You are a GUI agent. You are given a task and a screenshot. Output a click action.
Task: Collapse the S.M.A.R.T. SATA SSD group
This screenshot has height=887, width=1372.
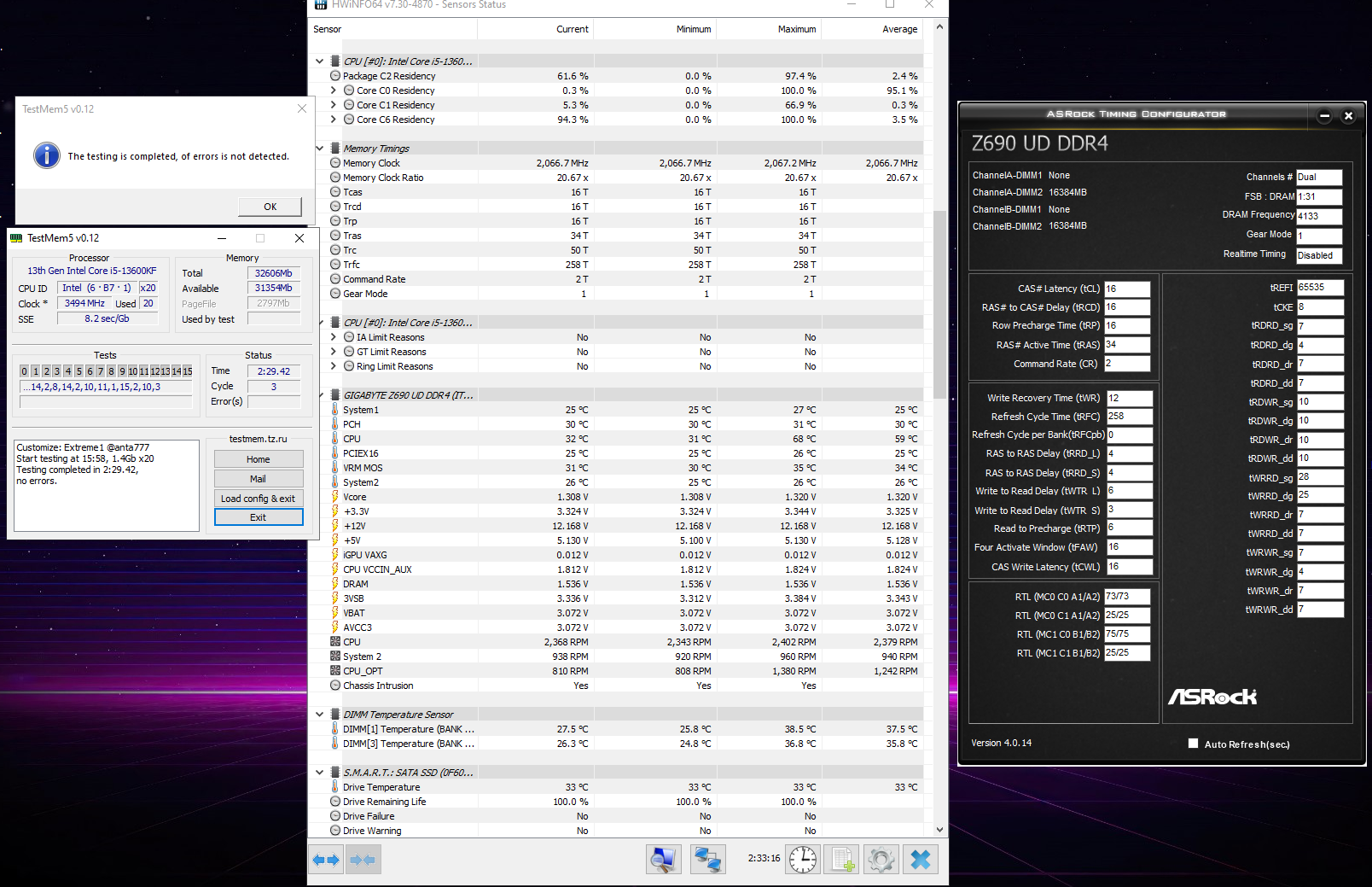[x=320, y=773]
